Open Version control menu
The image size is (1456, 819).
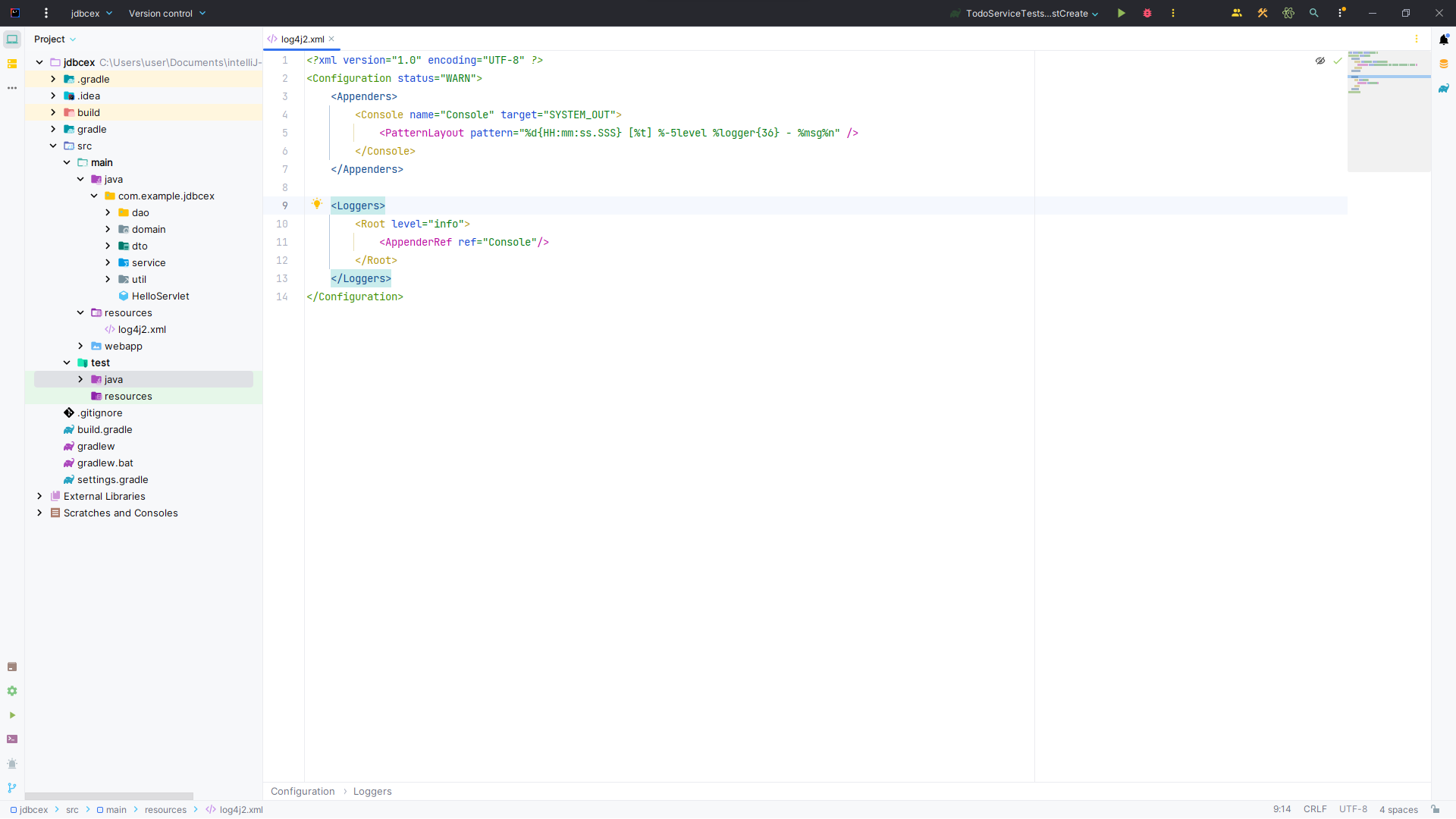point(167,14)
